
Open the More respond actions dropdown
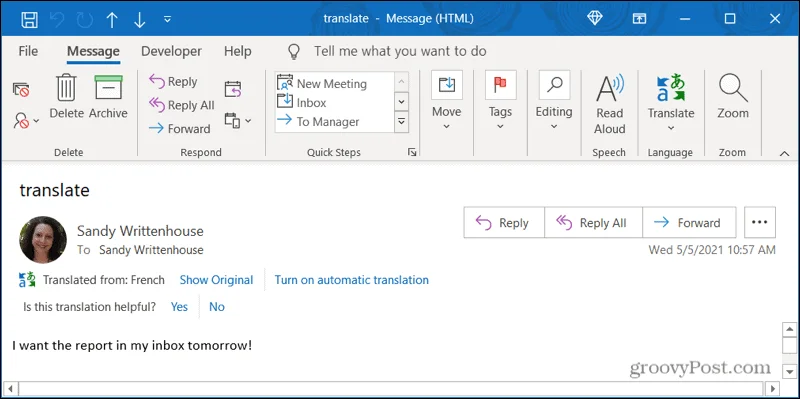pyautogui.click(x=238, y=121)
